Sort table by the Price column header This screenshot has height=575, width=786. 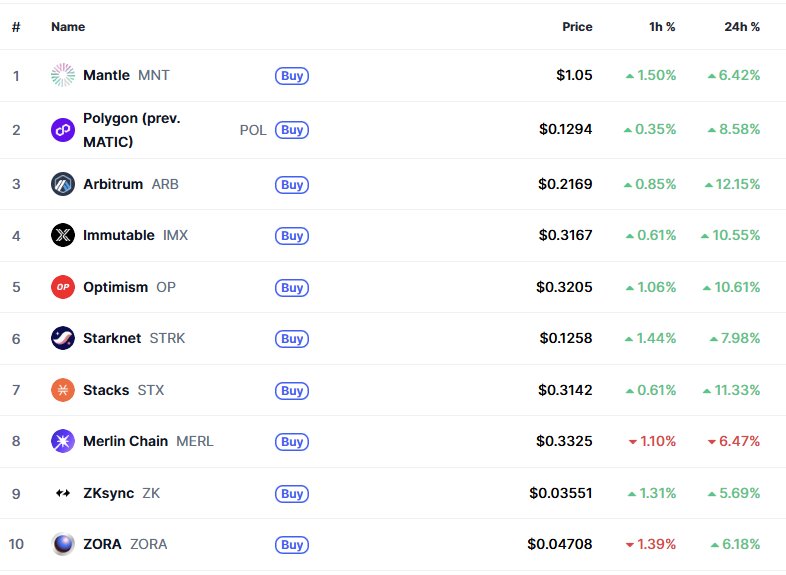pos(577,27)
